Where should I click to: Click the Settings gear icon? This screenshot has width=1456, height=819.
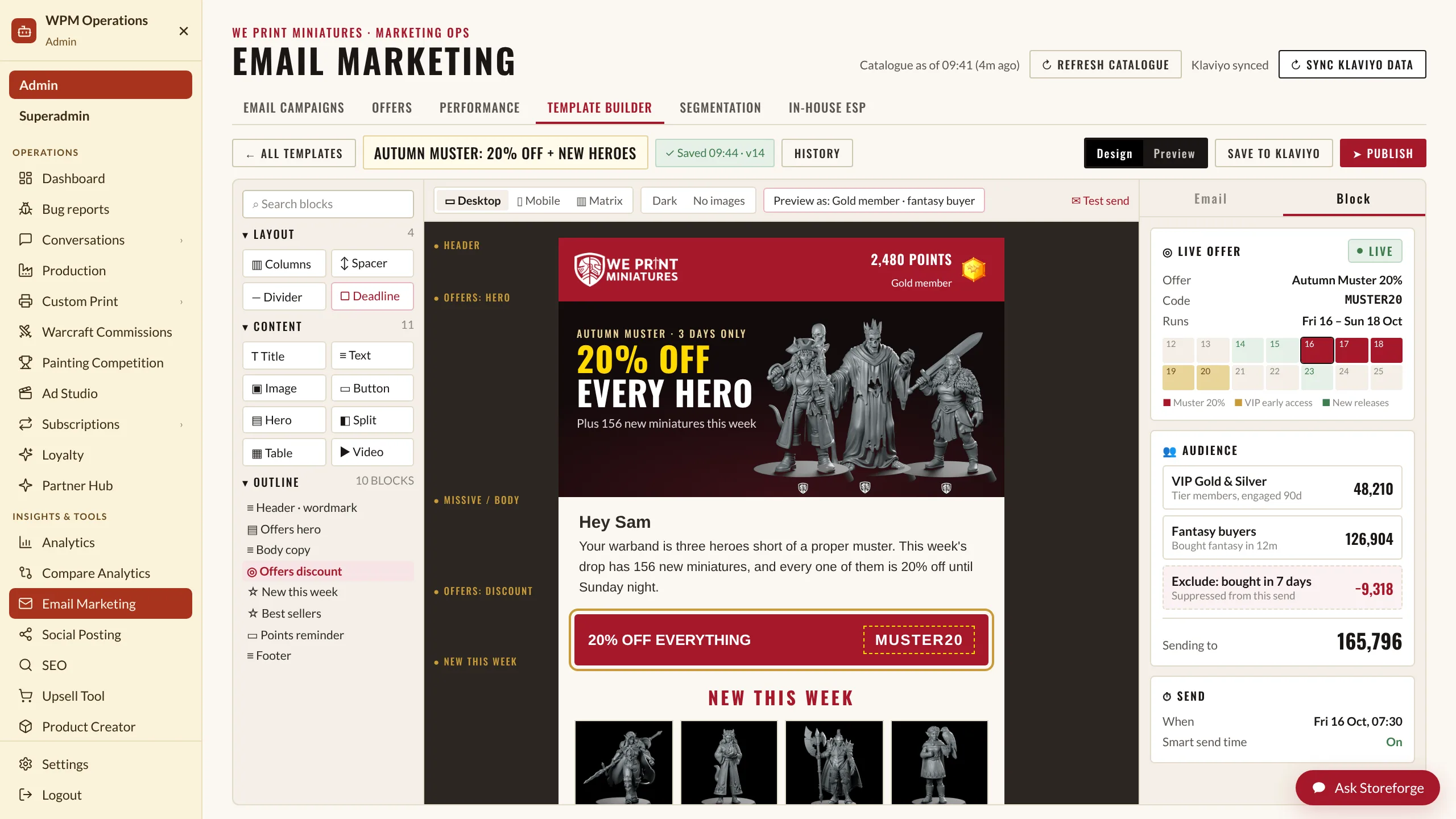tap(26, 764)
